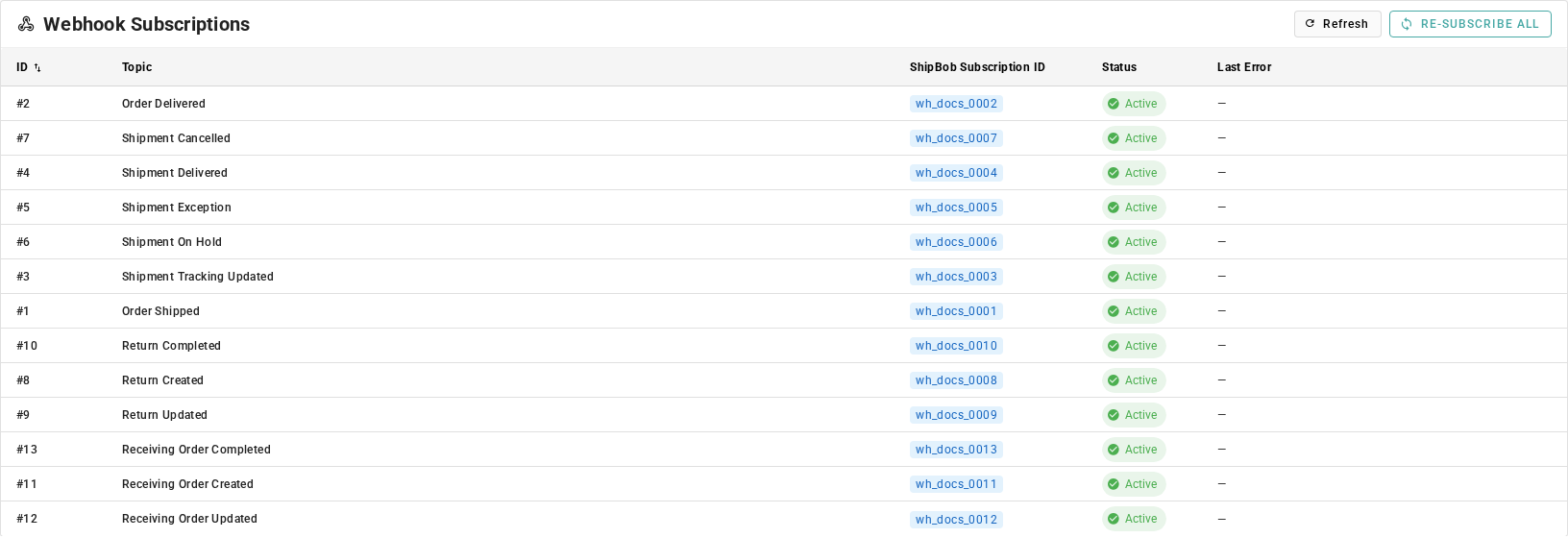The width and height of the screenshot is (1568, 538).
Task: Select the Receiving Order Created topic
Action: click(187, 484)
